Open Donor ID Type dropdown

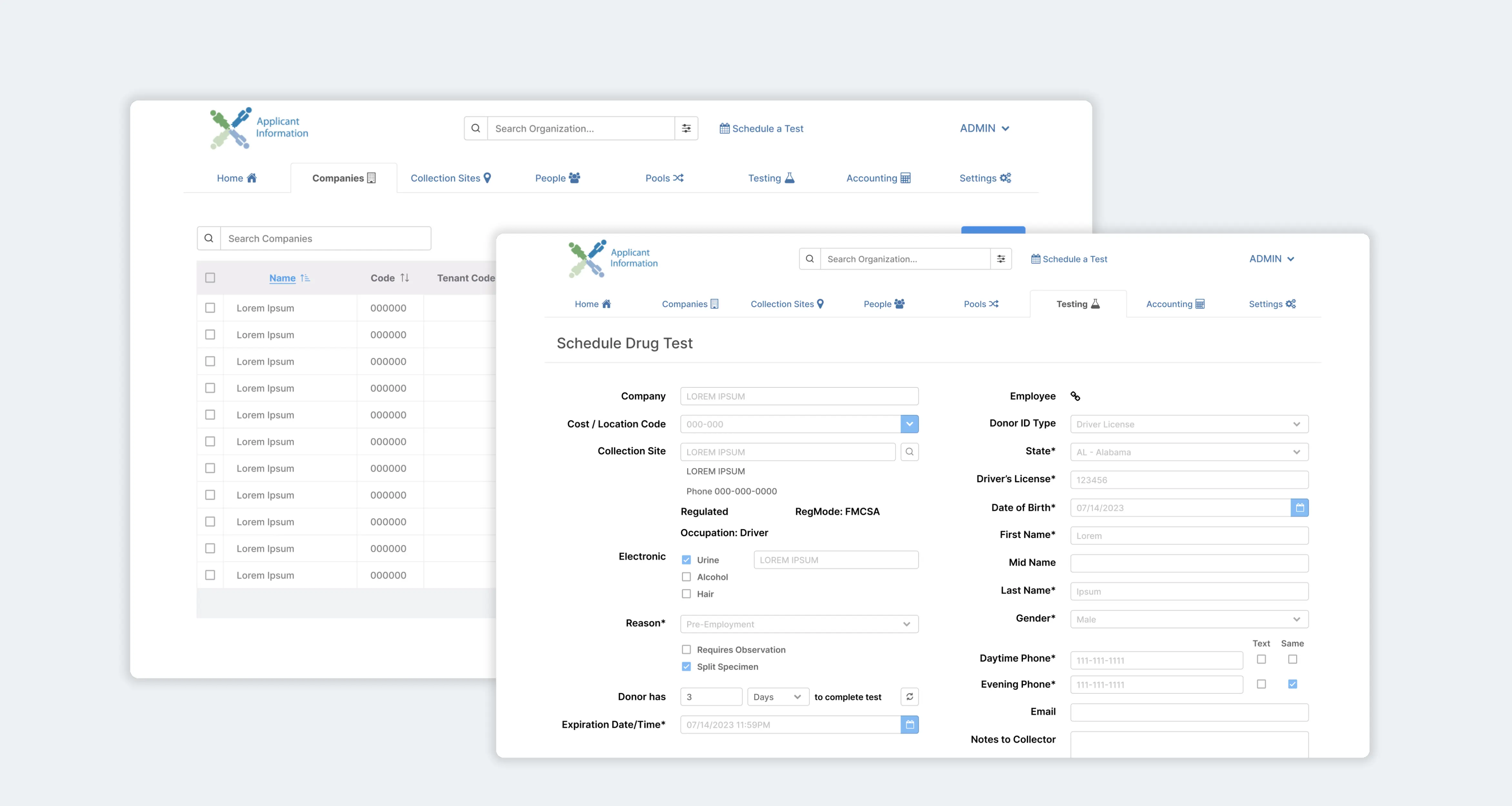coord(1189,424)
